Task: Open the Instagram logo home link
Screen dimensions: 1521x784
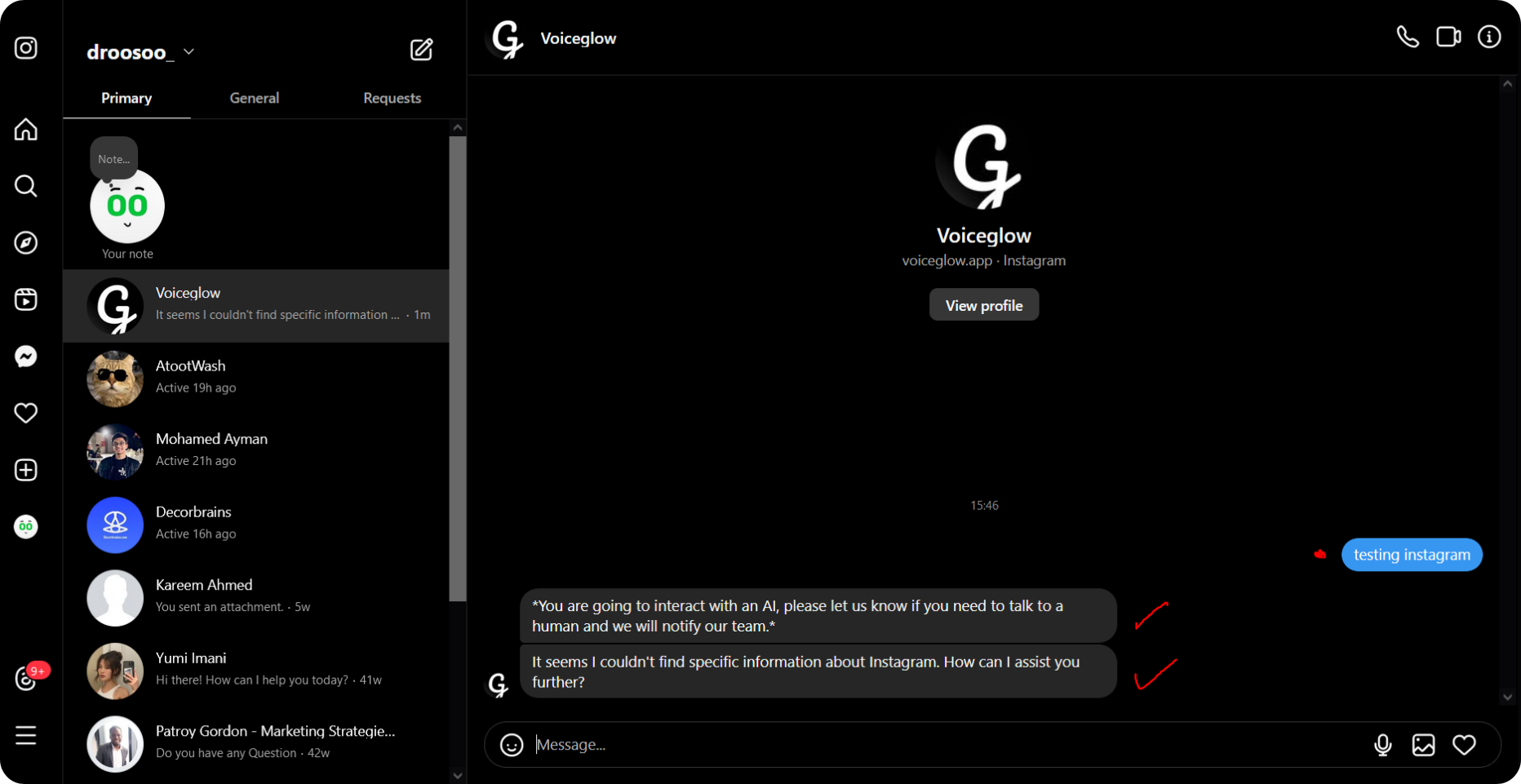Action: pyautogui.click(x=26, y=48)
